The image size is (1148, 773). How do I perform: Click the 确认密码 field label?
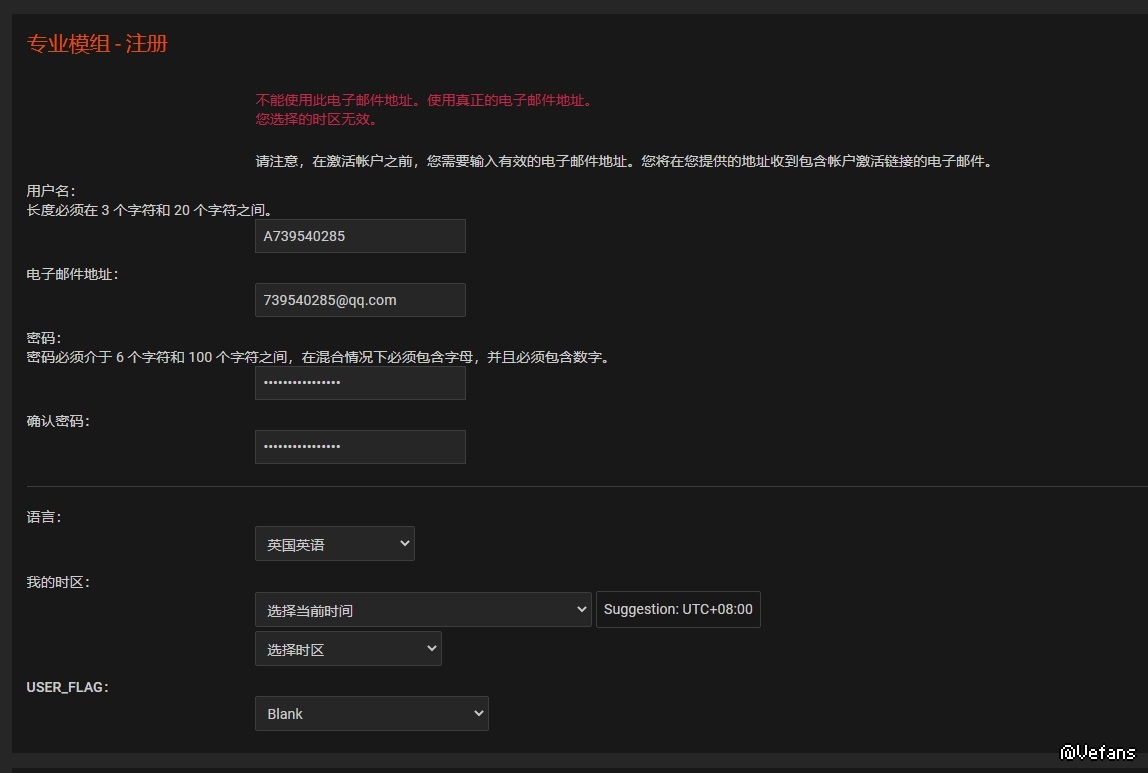[58, 422]
